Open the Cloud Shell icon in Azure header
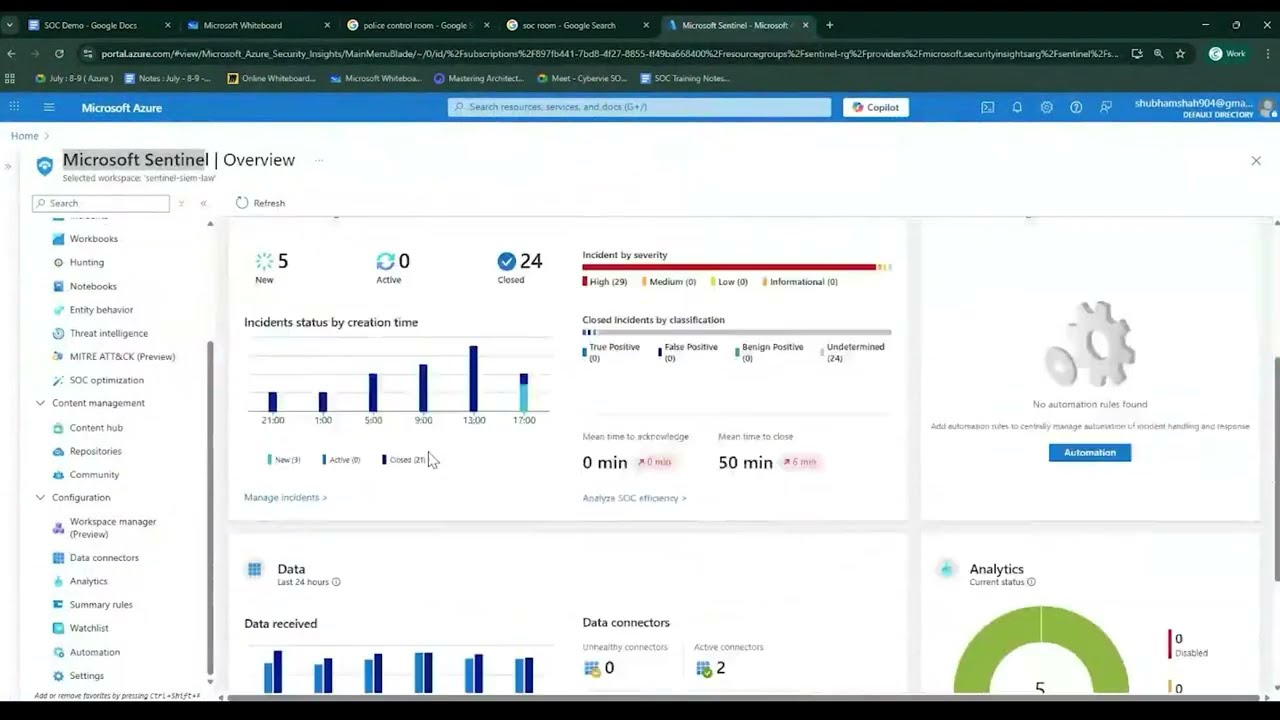The width and height of the screenshot is (1280, 720). click(x=987, y=107)
